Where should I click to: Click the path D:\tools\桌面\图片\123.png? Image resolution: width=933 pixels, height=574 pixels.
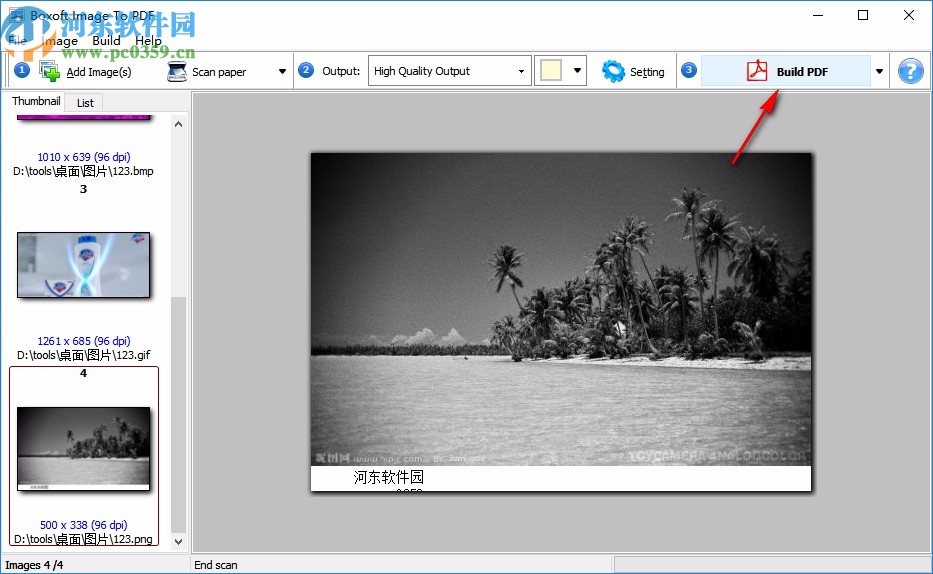click(x=83, y=539)
